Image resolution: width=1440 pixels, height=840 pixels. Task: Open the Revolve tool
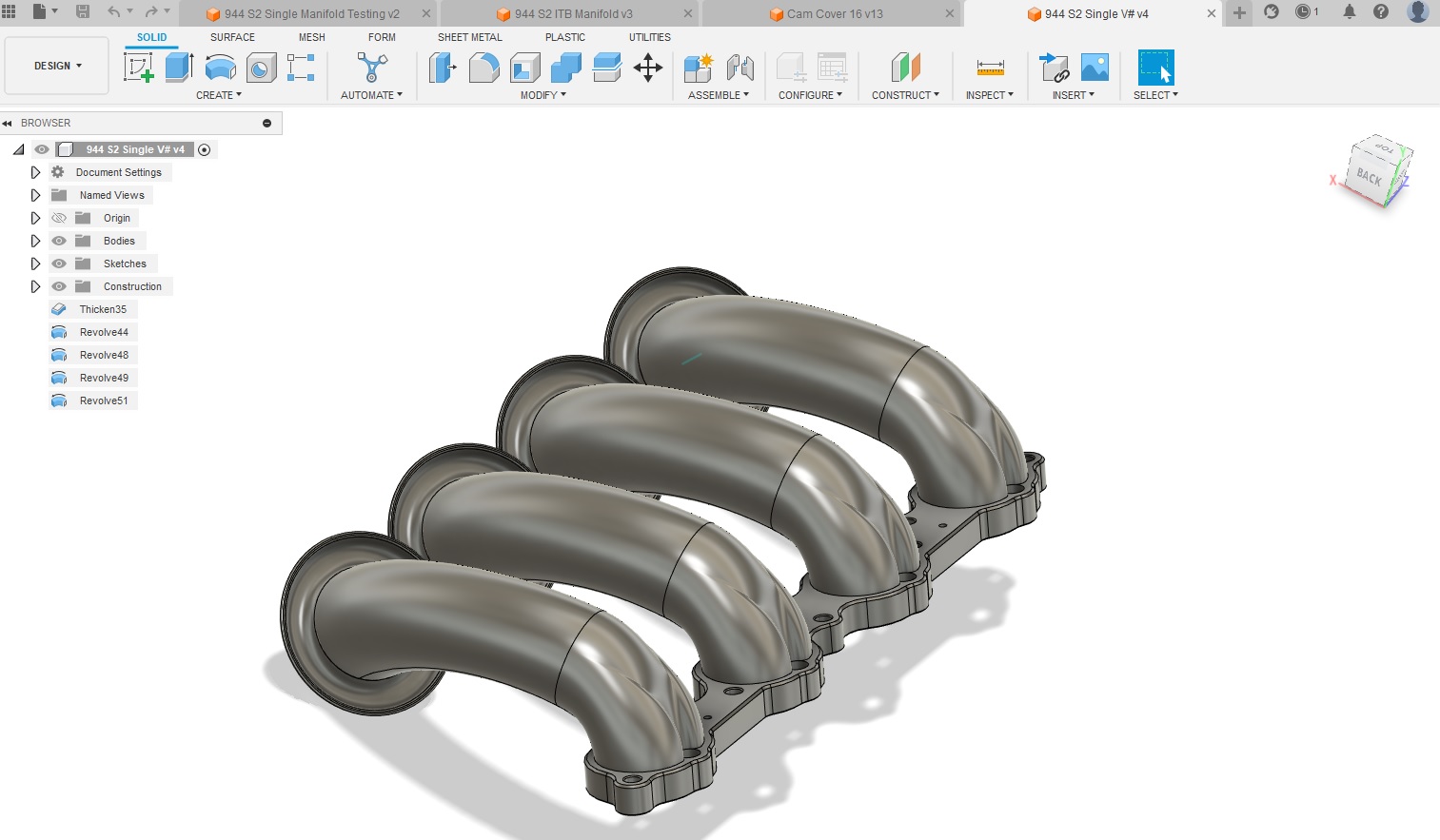pyautogui.click(x=220, y=67)
